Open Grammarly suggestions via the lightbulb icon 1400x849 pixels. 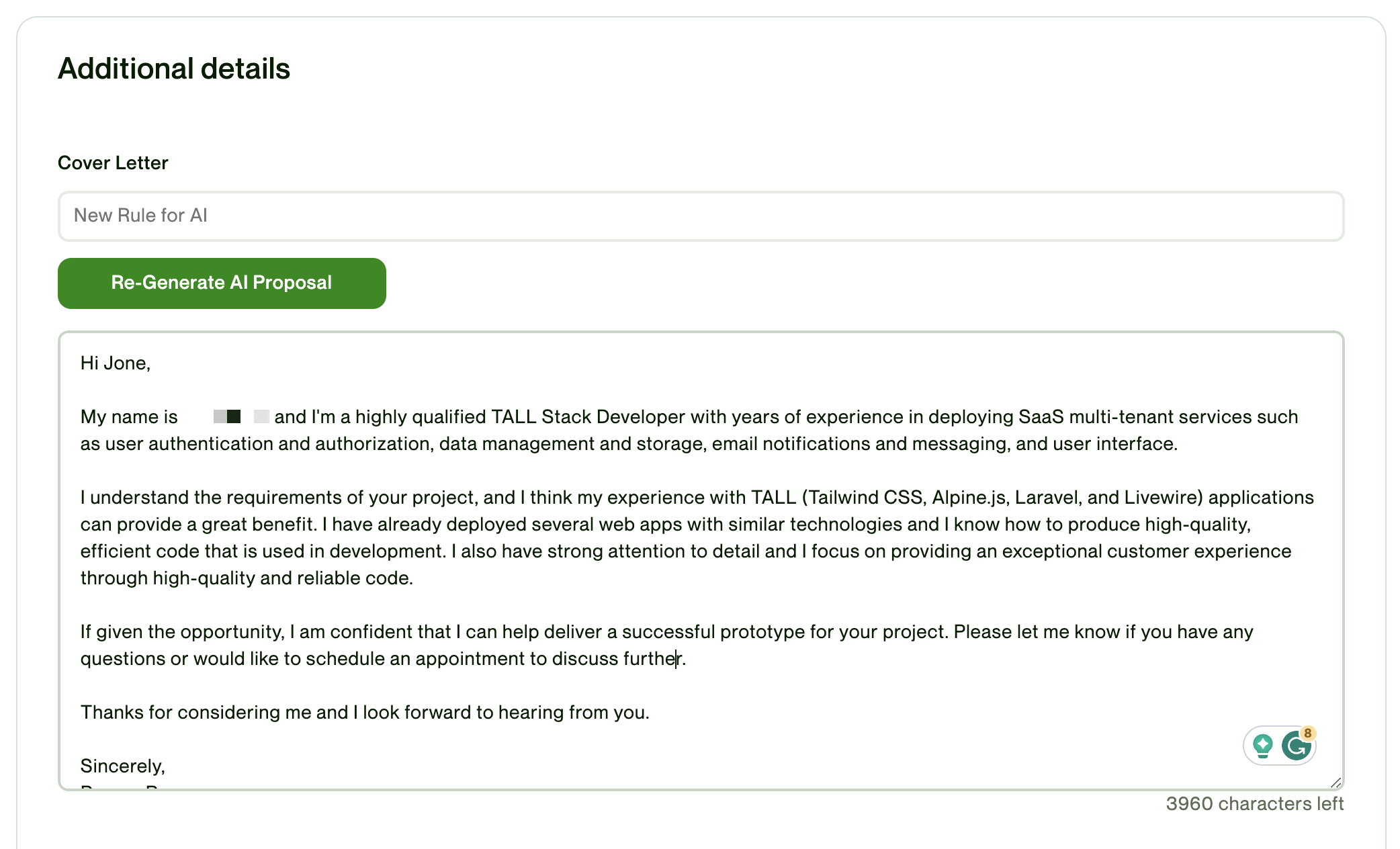pos(1263,745)
